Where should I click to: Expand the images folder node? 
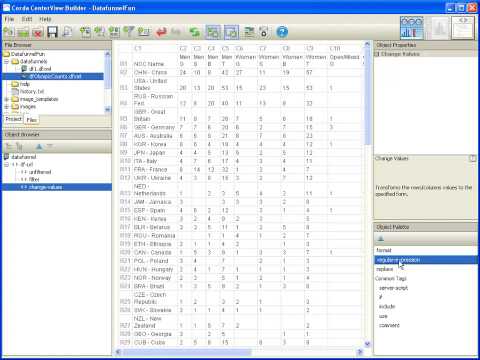[6, 107]
